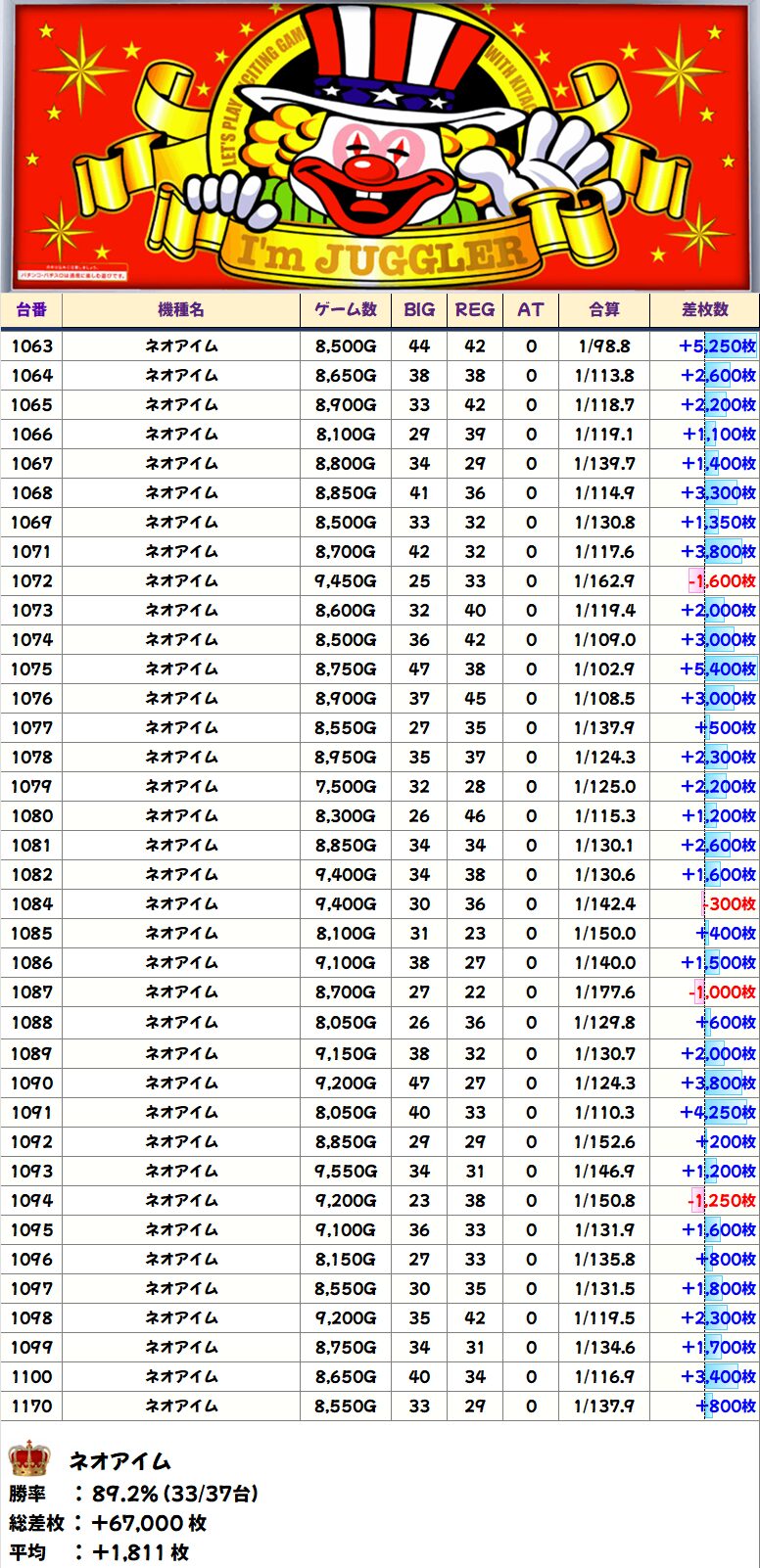Click the gold crown icon beside ネオアイム

(x=29, y=1458)
